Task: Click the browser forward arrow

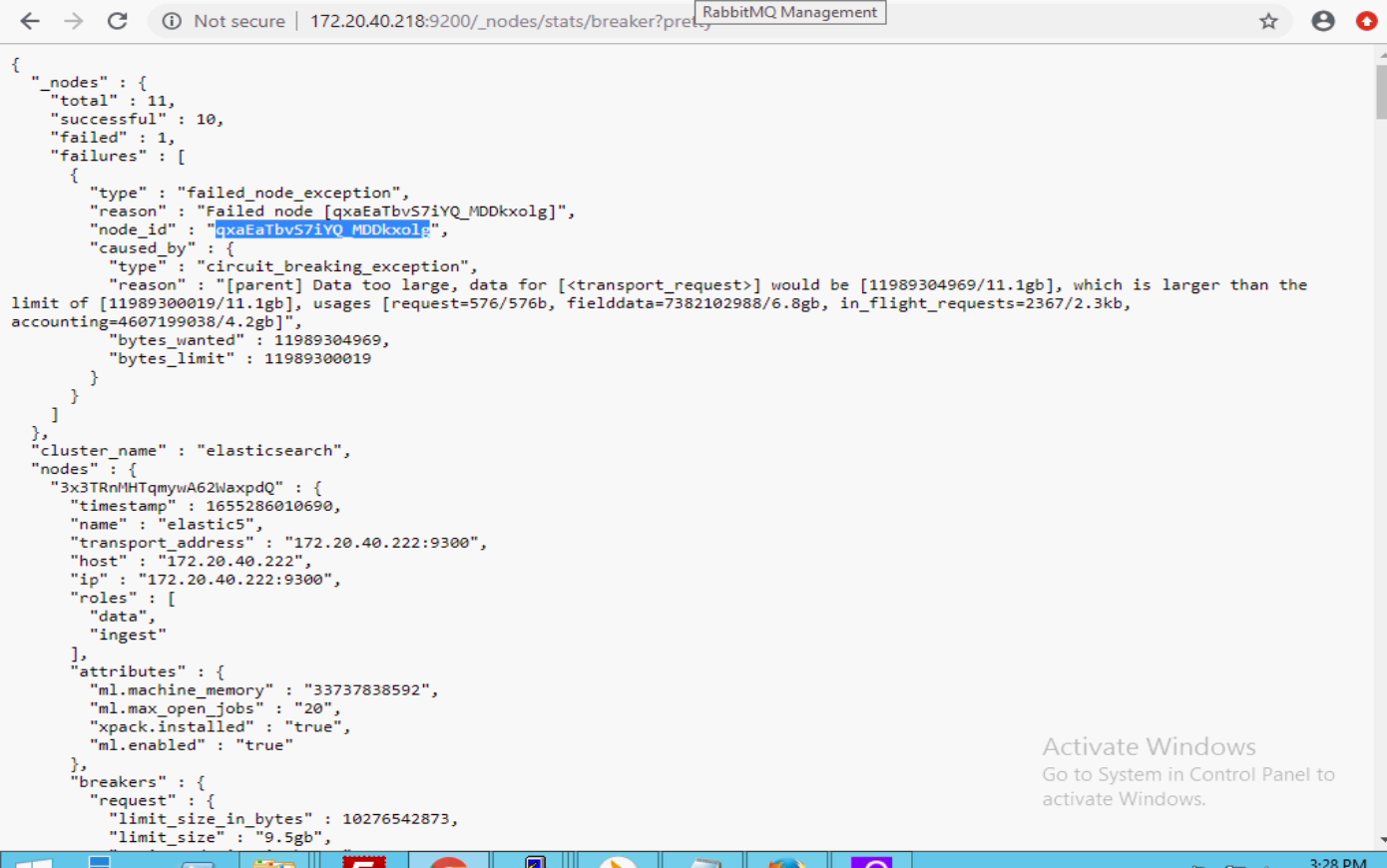Action: coord(74,21)
